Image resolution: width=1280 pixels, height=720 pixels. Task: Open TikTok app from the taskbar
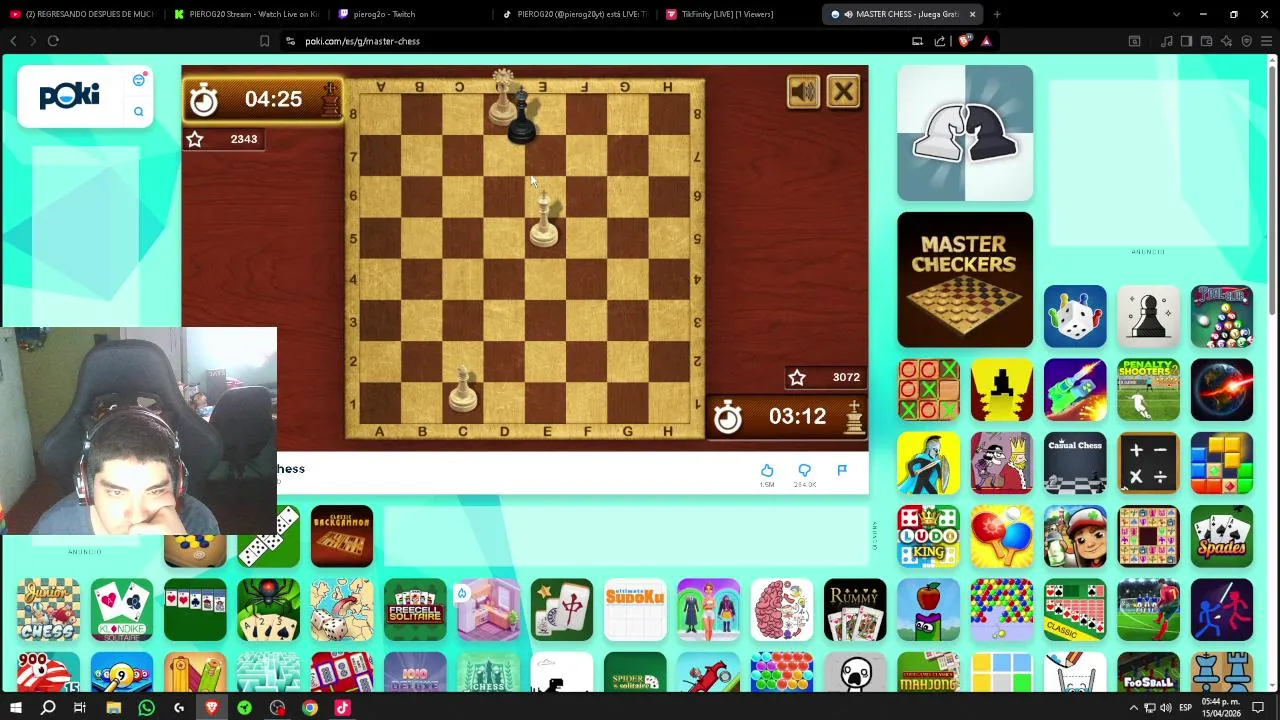click(x=343, y=708)
